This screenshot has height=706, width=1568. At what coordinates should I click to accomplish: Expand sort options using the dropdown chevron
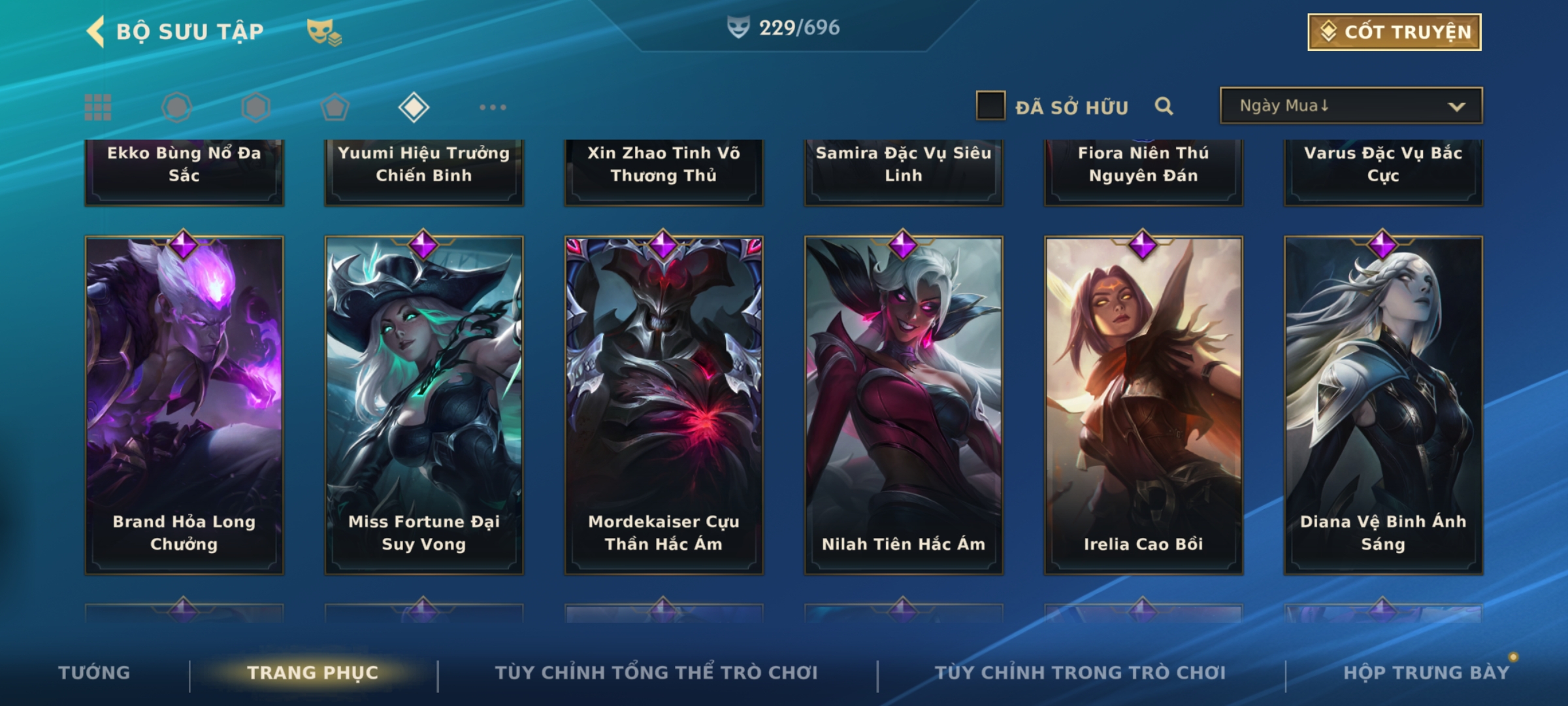coord(1456,107)
